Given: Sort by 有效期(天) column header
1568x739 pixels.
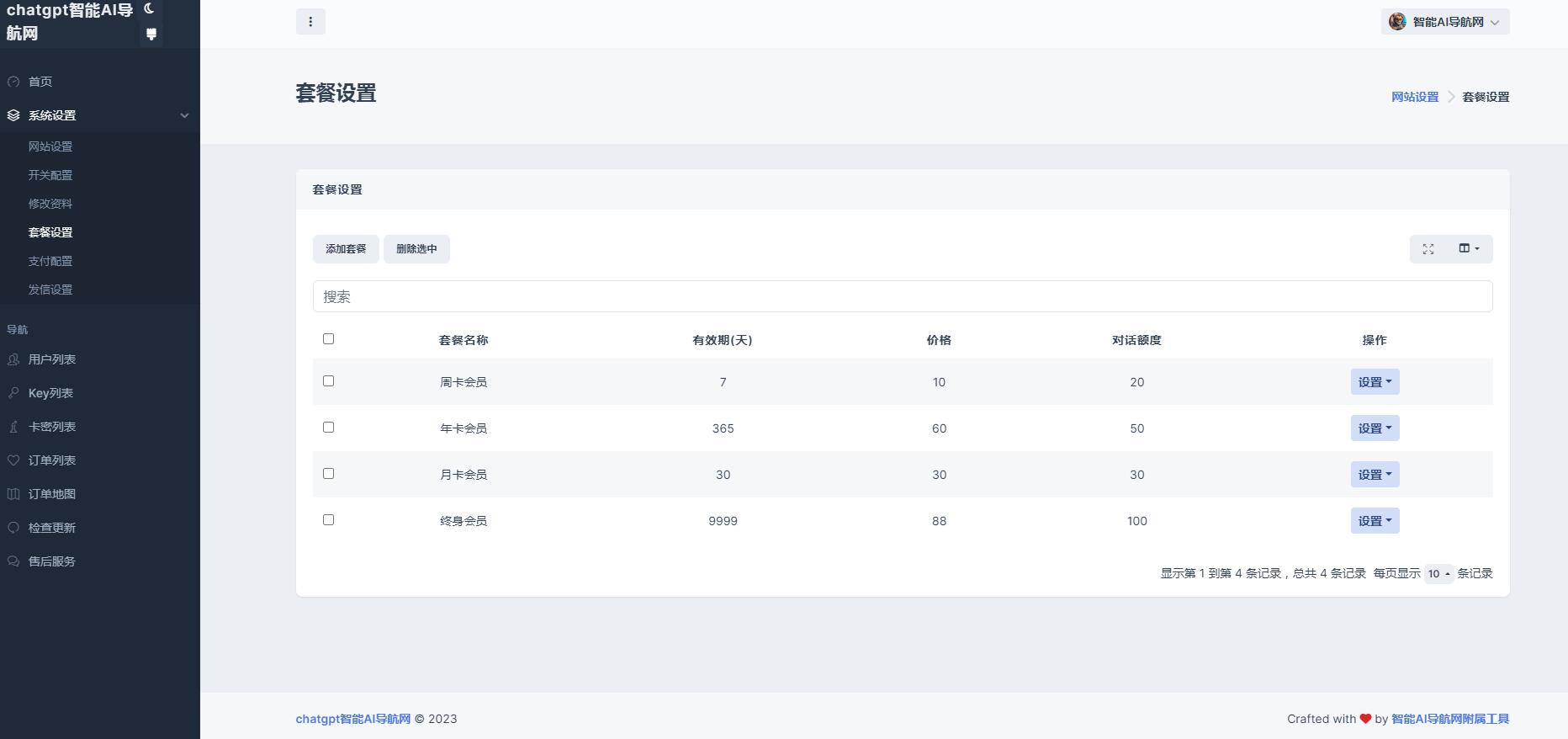Looking at the screenshot, I should [723, 340].
